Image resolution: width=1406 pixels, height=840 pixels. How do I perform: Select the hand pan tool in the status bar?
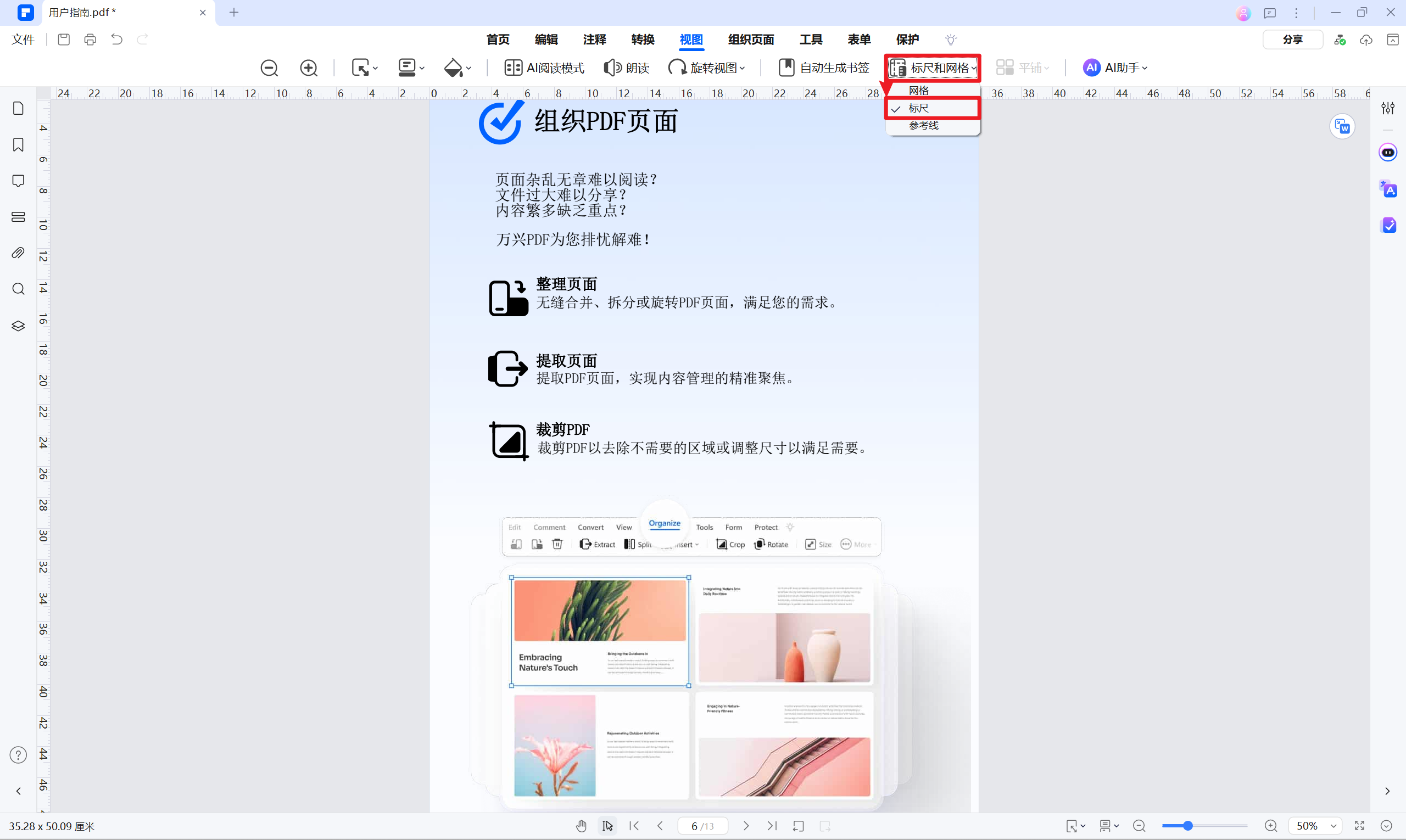click(581, 826)
